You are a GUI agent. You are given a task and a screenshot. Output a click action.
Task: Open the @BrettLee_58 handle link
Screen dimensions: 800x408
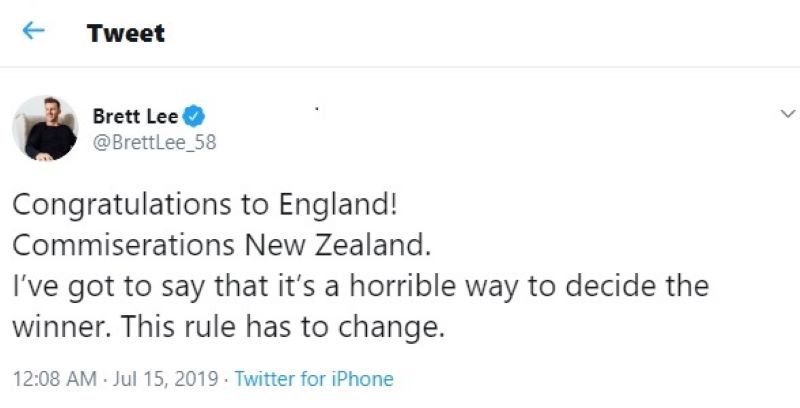click(x=155, y=142)
